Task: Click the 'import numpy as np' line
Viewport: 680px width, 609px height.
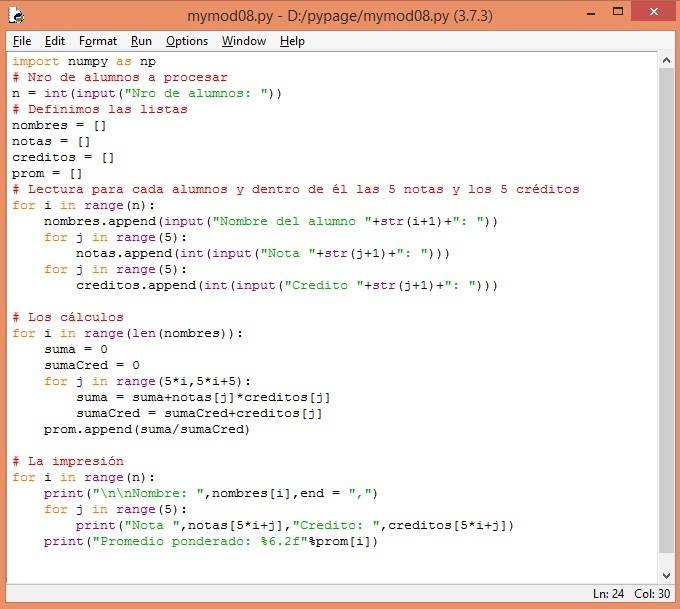Action: [84, 62]
